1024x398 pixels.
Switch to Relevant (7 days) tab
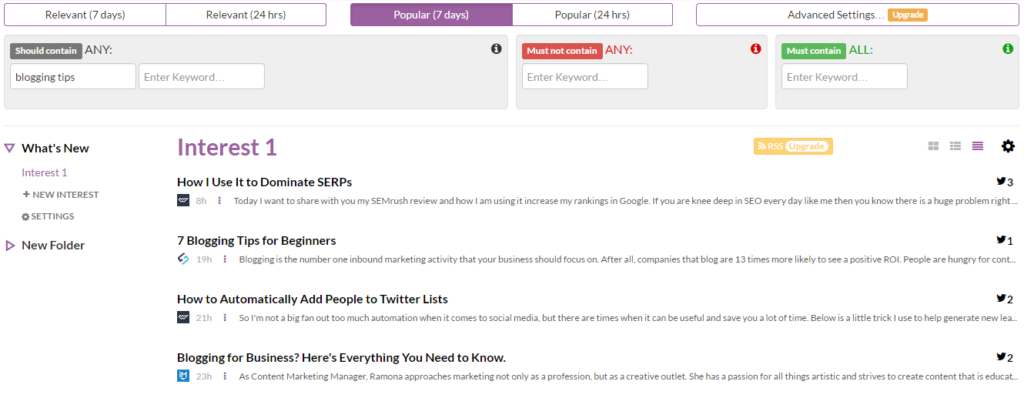pos(85,14)
